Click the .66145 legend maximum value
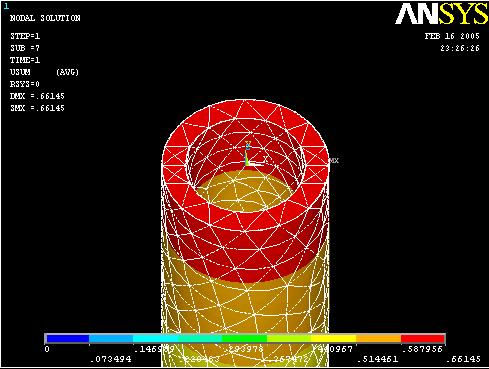The width and height of the screenshot is (489, 369). (463, 359)
